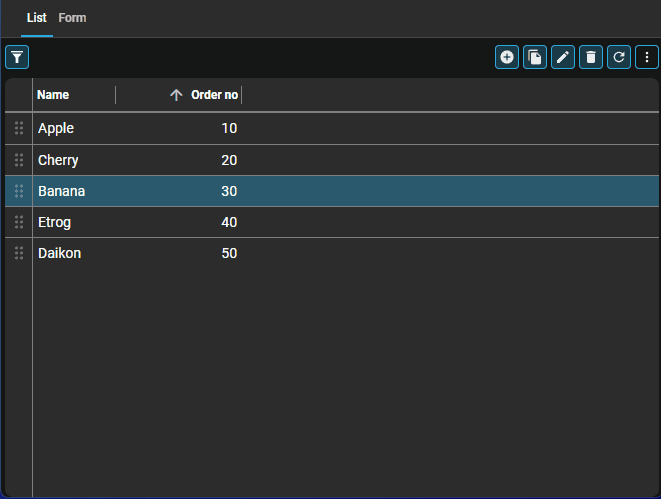Click the Cherry name cell
Screen dimensions: 661x499
(58, 160)
